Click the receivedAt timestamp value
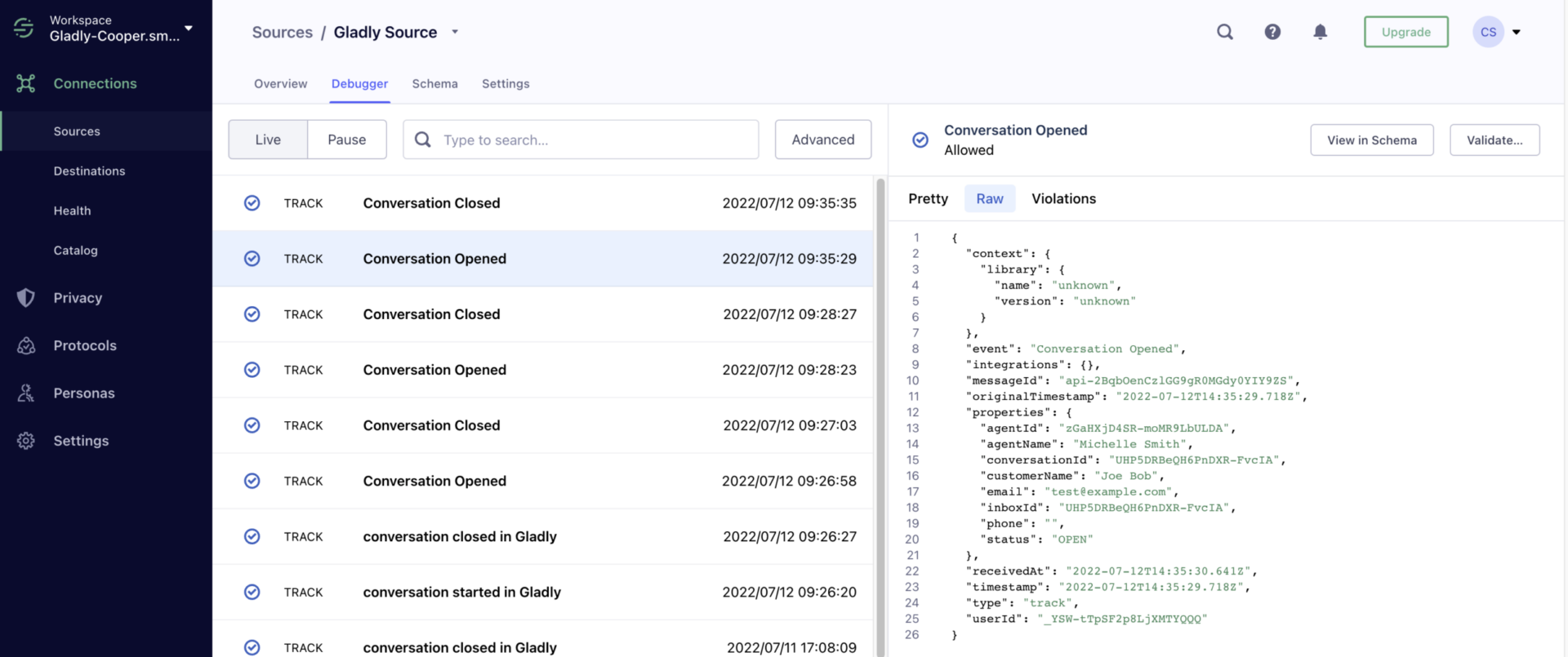 coord(1158,571)
